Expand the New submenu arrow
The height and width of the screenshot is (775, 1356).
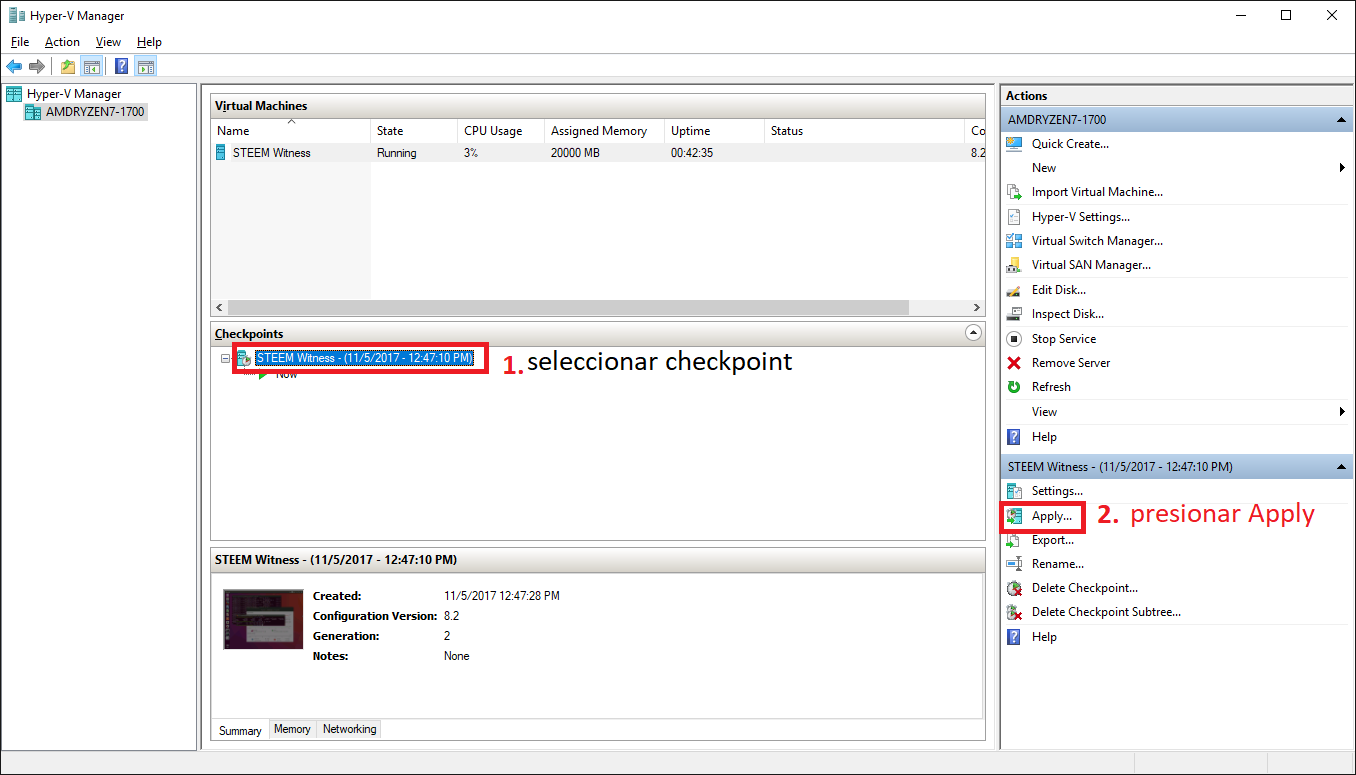tap(1342, 168)
